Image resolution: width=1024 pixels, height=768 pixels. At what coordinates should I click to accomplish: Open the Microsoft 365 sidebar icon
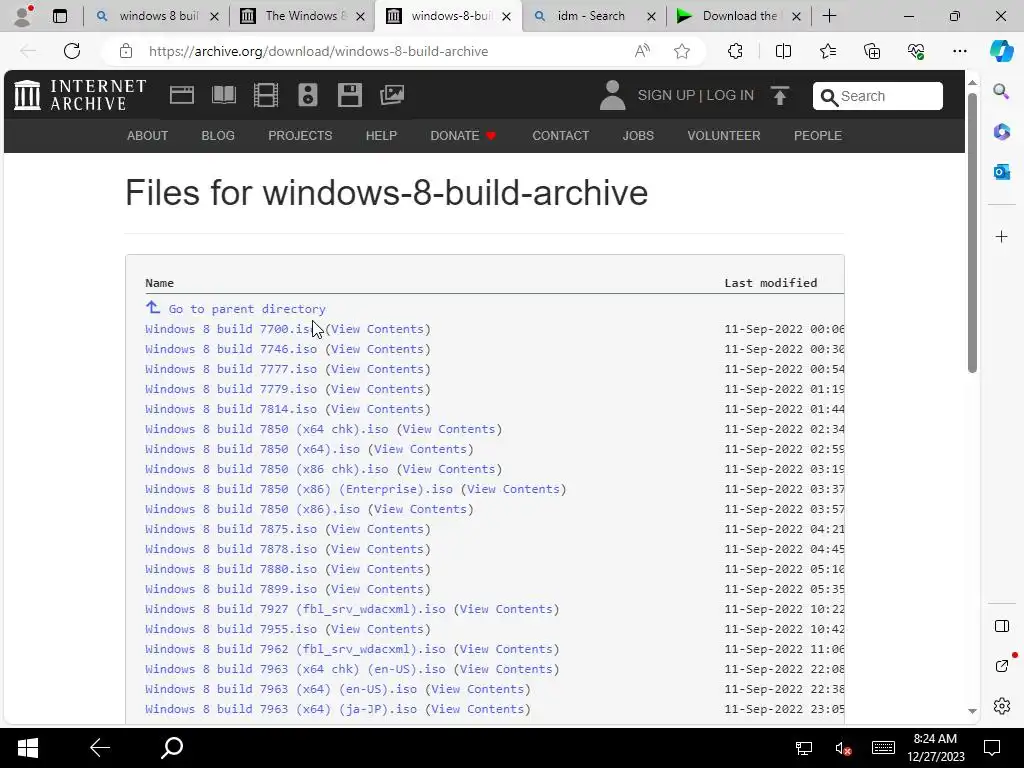[x=1001, y=132]
